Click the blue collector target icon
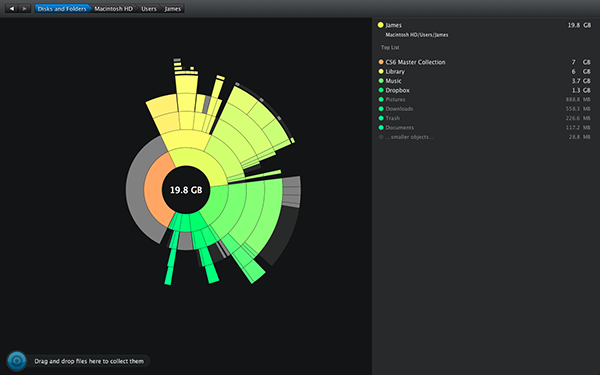The width and height of the screenshot is (600, 375). pyautogui.click(x=16, y=361)
